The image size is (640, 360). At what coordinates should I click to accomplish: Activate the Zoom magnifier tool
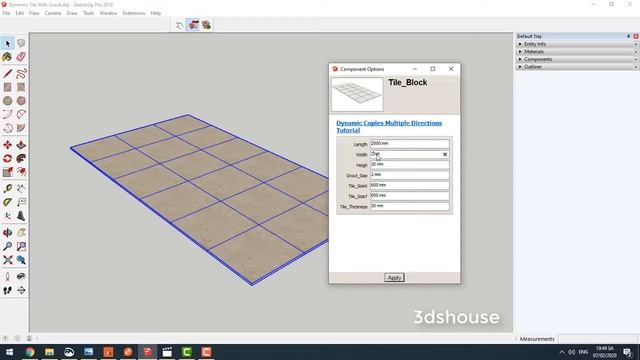(x=7, y=246)
